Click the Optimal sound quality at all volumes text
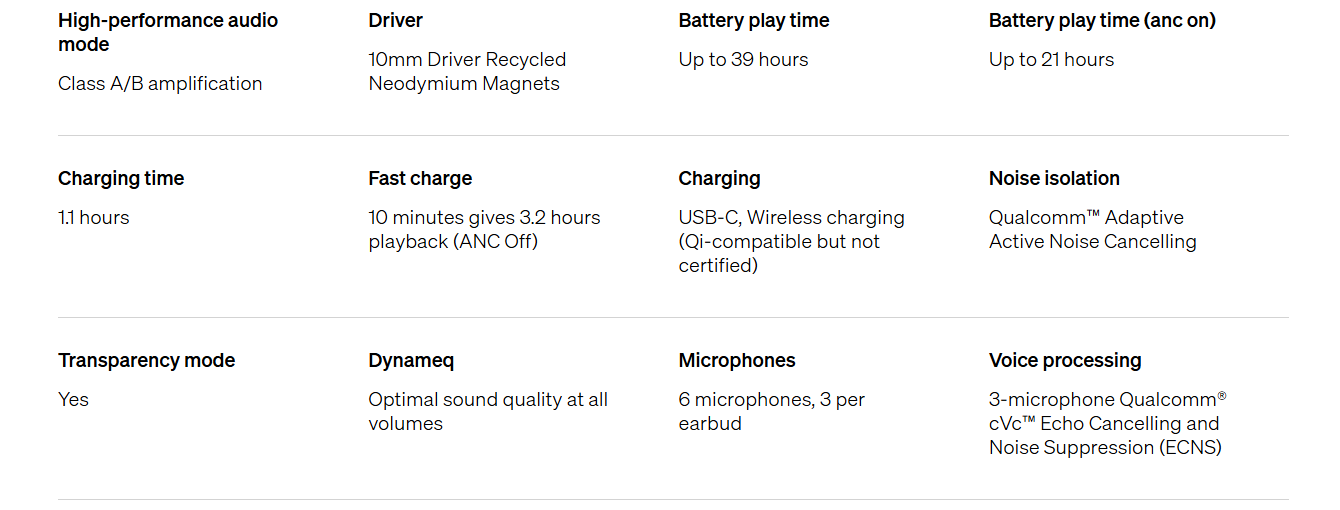This screenshot has height=510, width=1340. [488, 411]
